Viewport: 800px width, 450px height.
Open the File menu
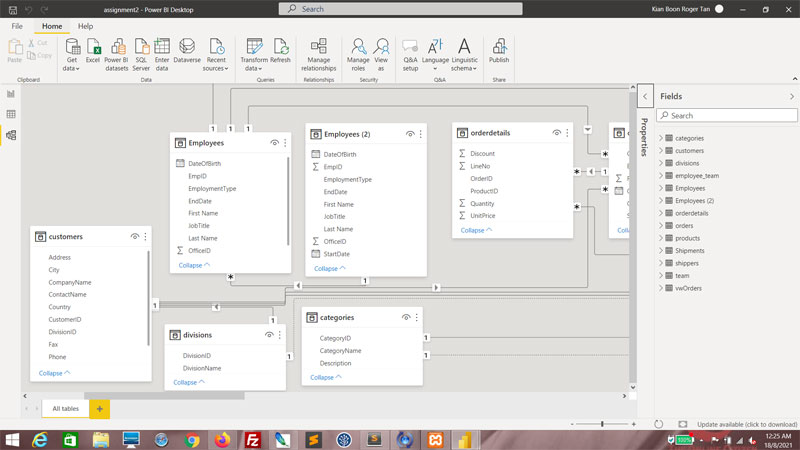(x=17, y=26)
